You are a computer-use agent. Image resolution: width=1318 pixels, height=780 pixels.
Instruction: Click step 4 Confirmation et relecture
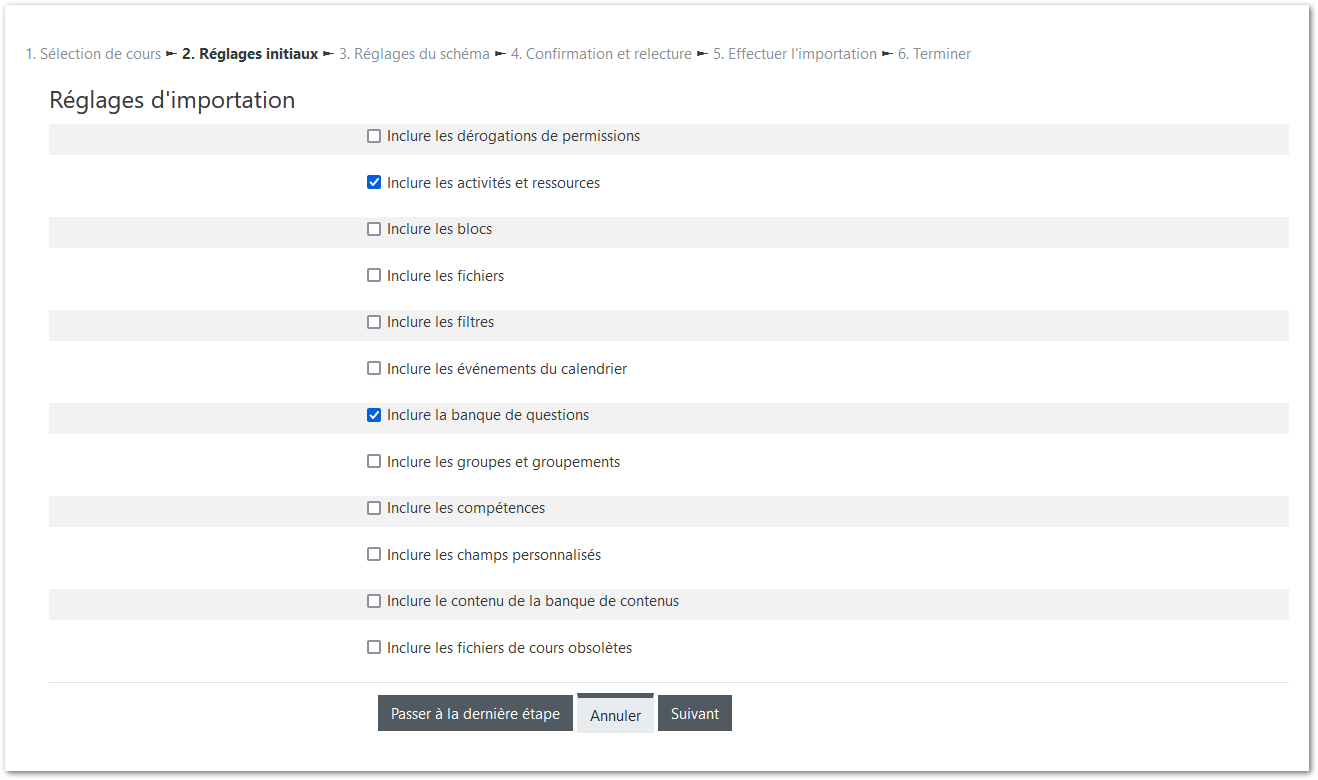(601, 54)
